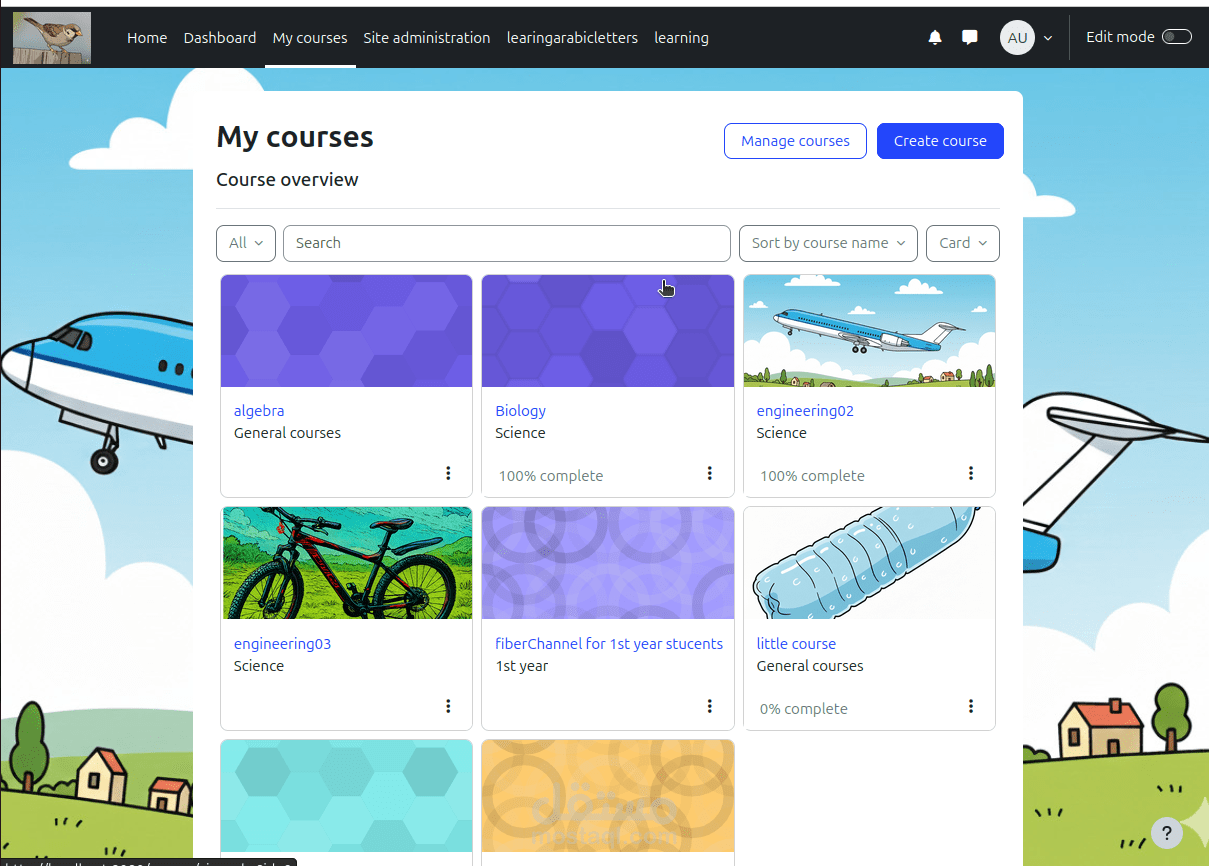Toggle the Edit mode switch
The image size is (1209, 866).
[1177, 37]
